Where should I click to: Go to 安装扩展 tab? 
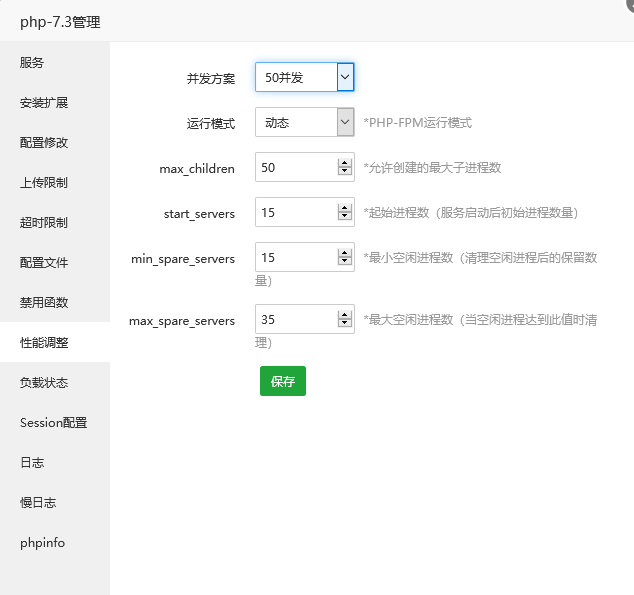point(55,103)
